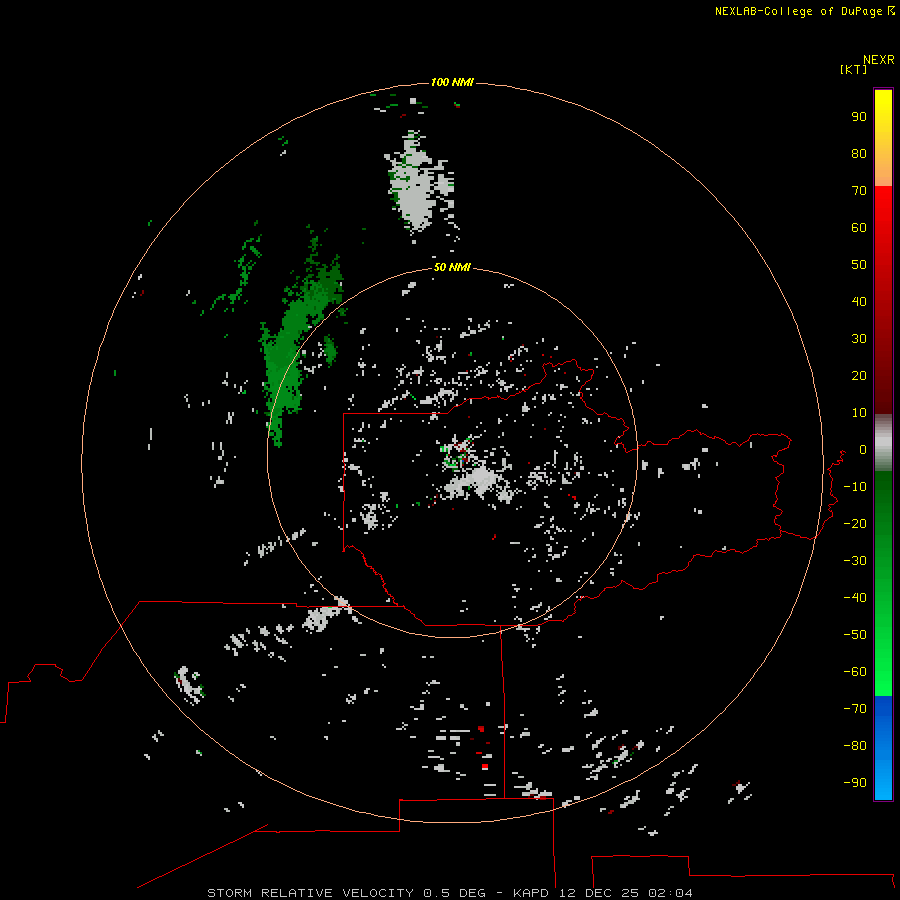Click the 70 value on velocity scale
Screen dimensions: 900x900
859,191
